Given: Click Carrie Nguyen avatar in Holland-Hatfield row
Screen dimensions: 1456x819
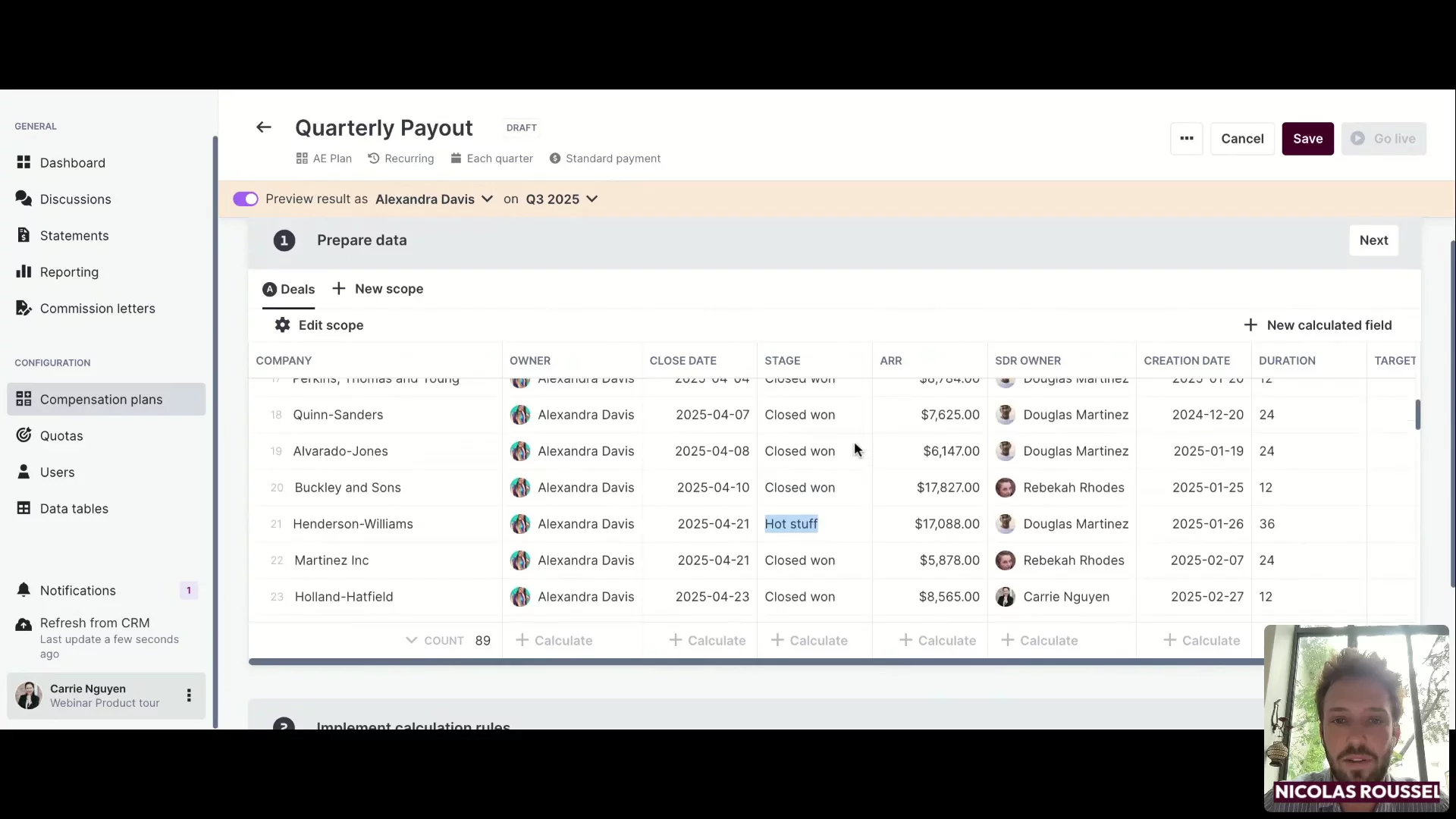Looking at the screenshot, I should 1006,597.
